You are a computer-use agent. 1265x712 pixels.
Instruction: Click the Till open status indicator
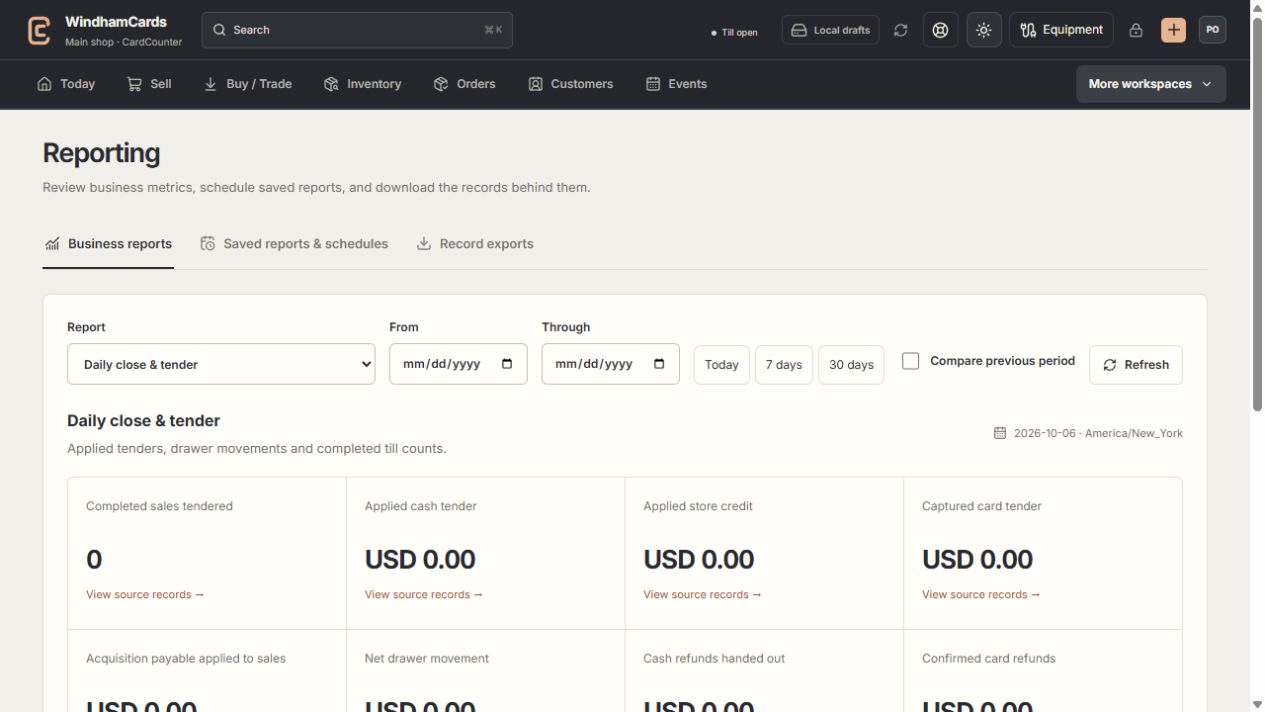pyautogui.click(x=734, y=32)
